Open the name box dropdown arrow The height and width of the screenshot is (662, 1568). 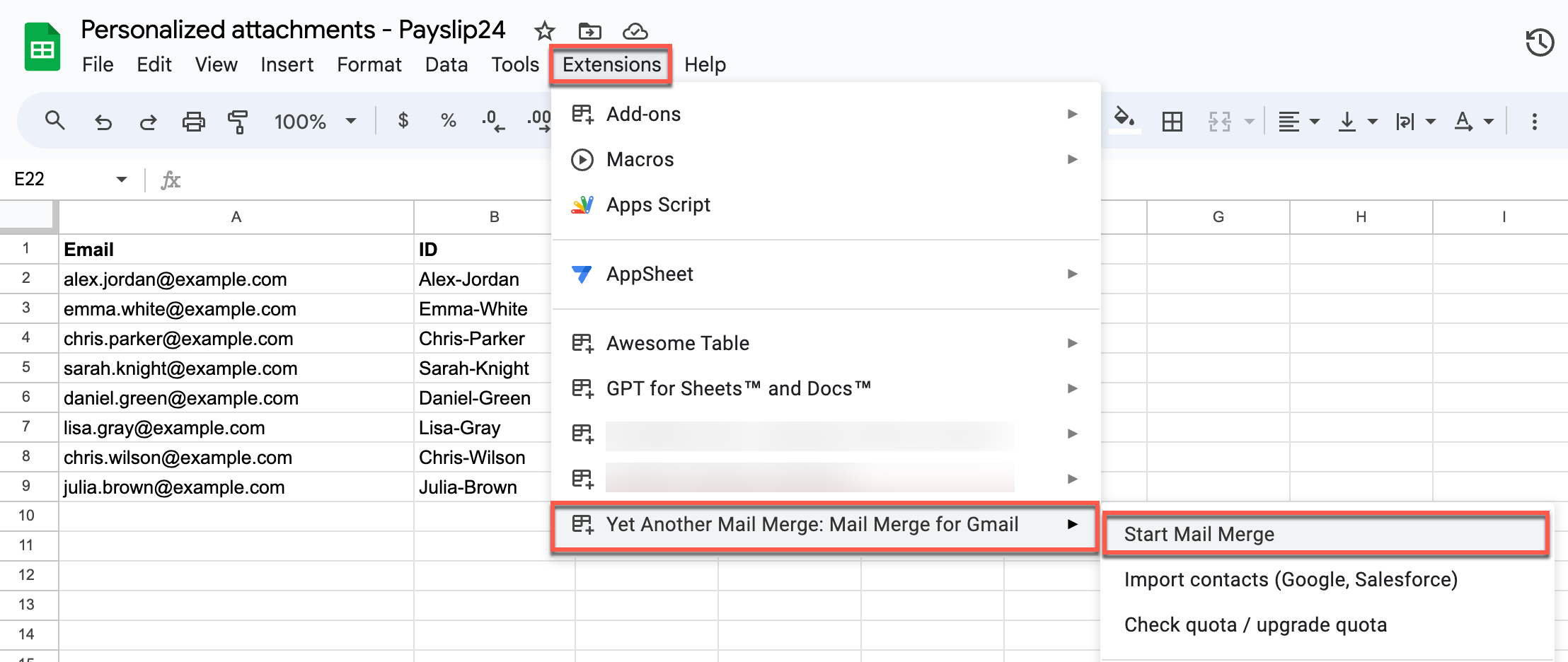click(122, 180)
